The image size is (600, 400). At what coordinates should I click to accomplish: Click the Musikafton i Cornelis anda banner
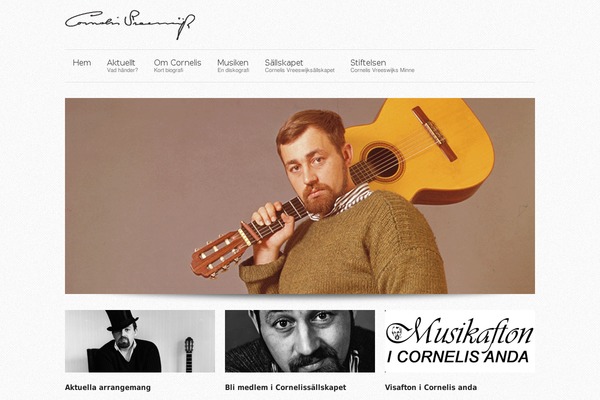click(x=460, y=341)
